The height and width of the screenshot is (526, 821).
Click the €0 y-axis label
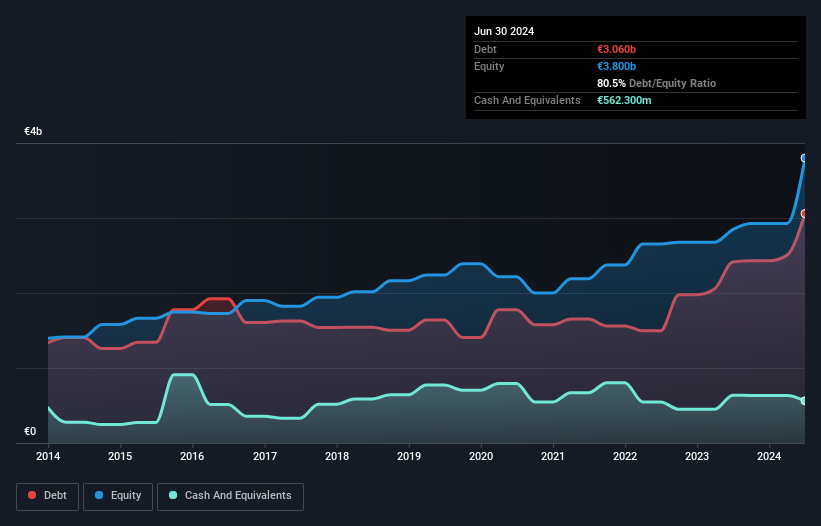click(30, 431)
